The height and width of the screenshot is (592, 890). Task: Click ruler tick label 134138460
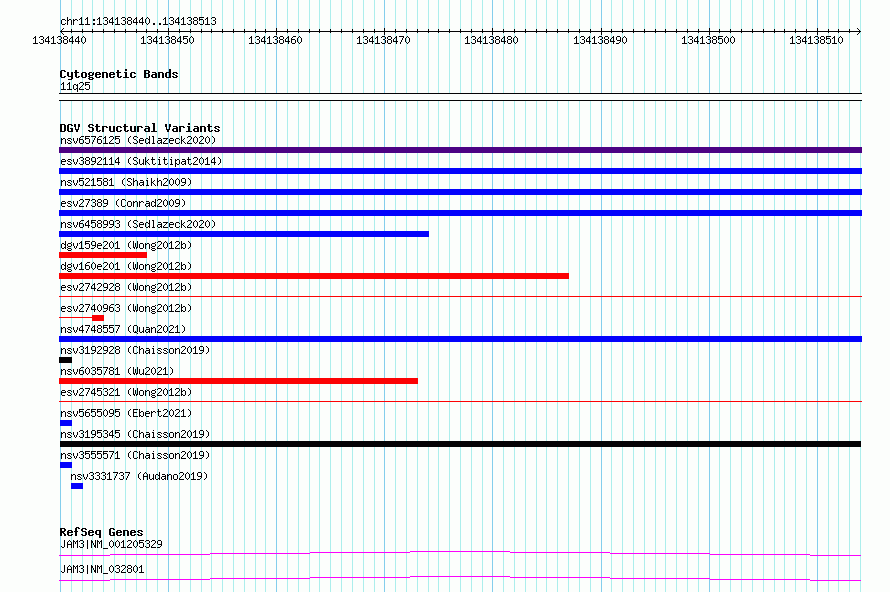[x=275, y=40]
